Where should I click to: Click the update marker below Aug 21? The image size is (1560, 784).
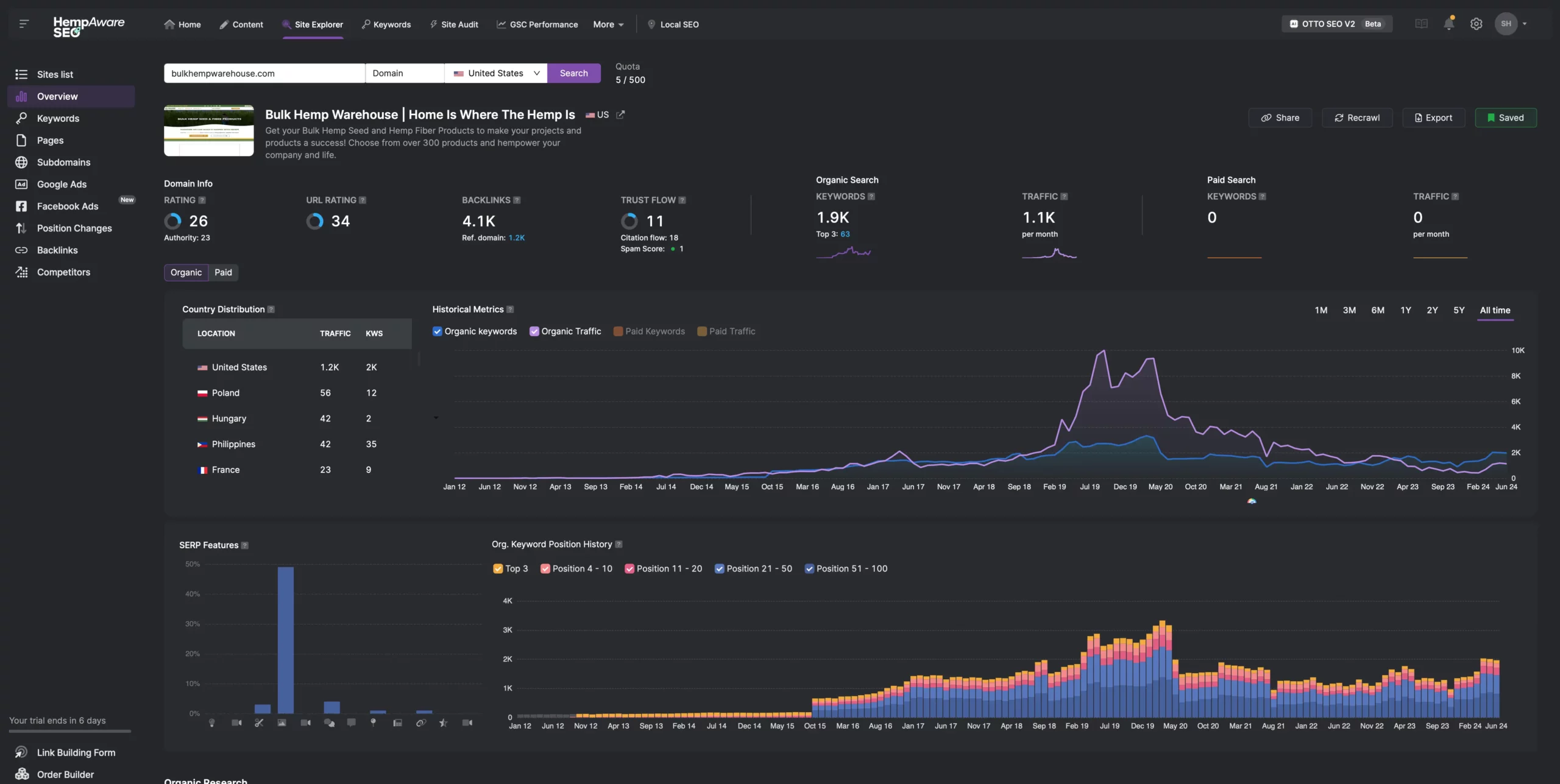coord(1252,501)
